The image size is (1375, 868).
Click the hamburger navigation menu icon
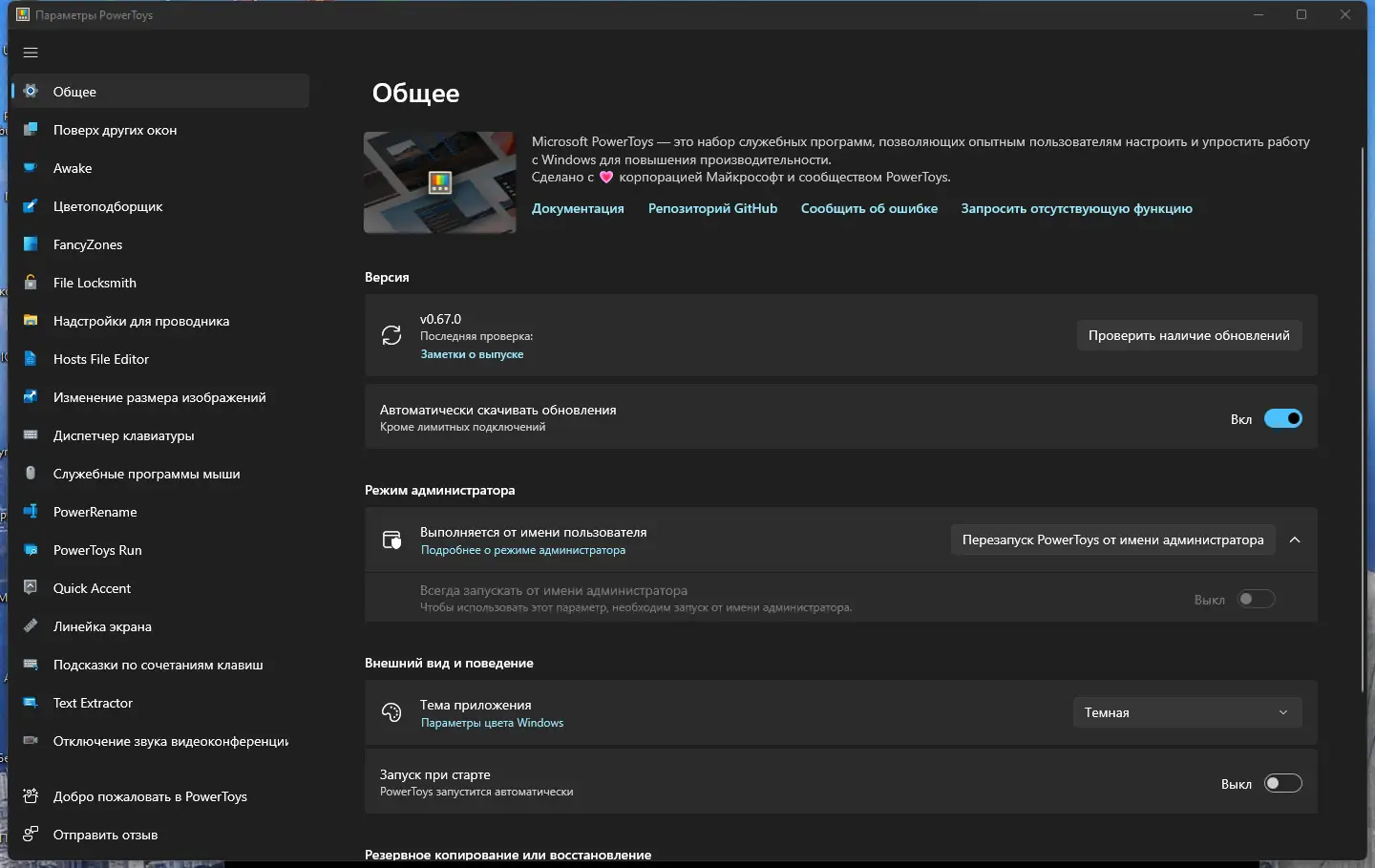point(31,53)
